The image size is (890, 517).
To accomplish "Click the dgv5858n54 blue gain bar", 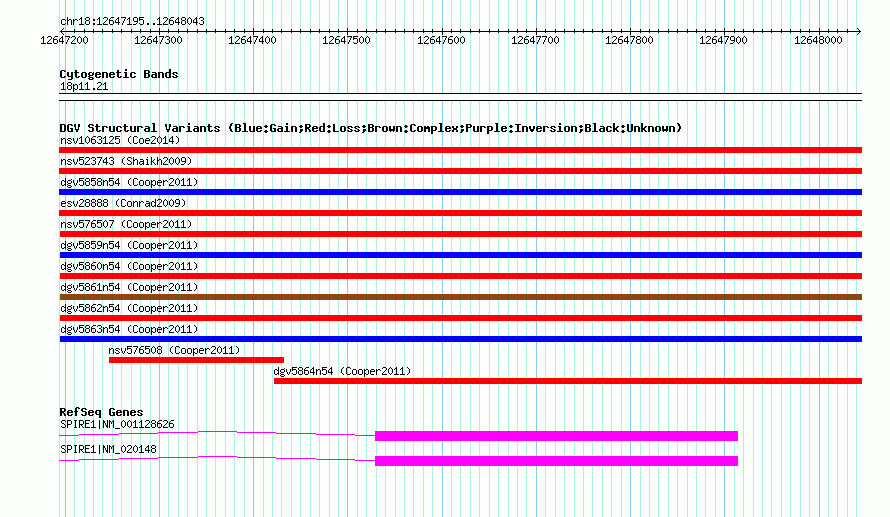I will pyautogui.click(x=460, y=192).
